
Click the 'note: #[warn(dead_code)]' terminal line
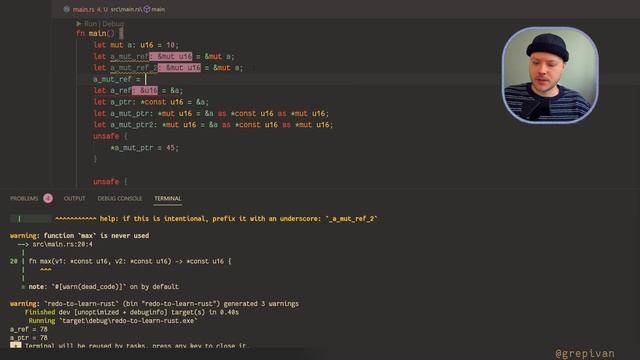coord(104,287)
